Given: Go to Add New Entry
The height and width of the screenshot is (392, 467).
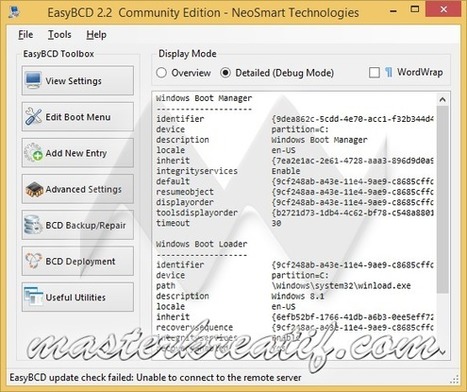Looking at the screenshot, I should click(78, 153).
